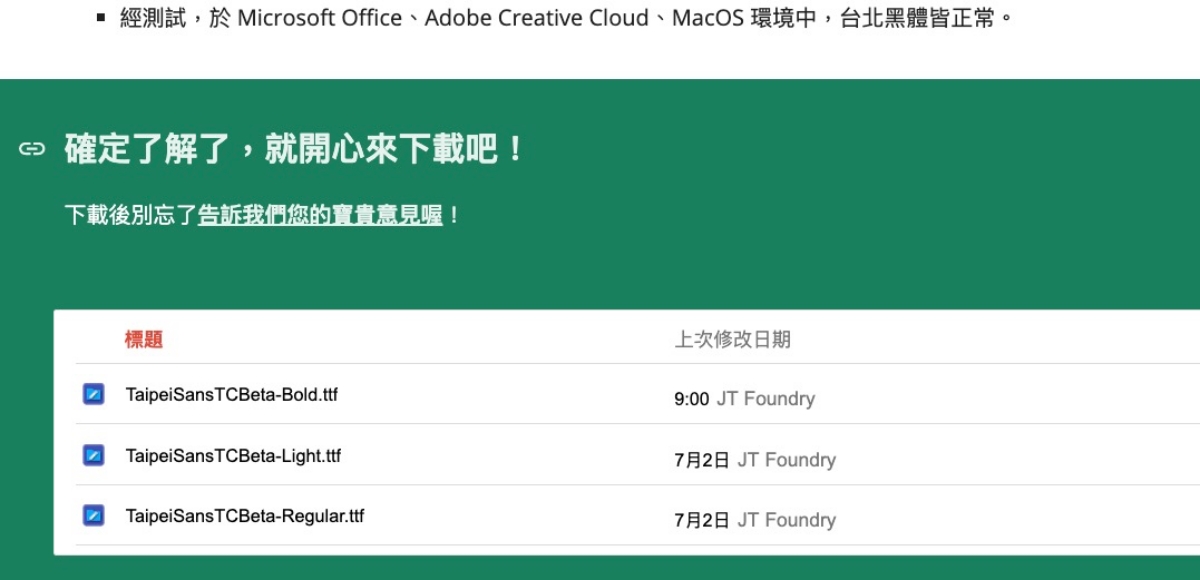Sort files by the 上次修改日期 column header
The width and height of the screenshot is (1200, 580).
732,340
